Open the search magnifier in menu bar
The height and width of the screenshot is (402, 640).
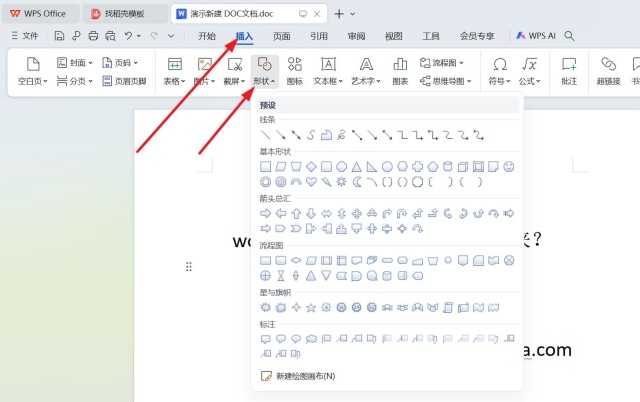[569, 36]
